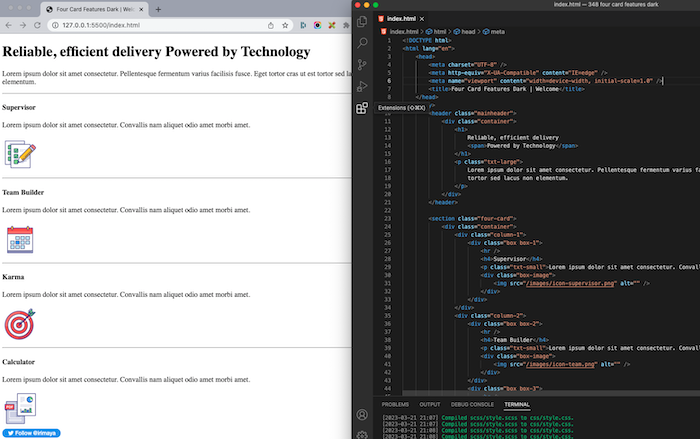Screen dimensions: 700x439
Task: Open a new Chrome tab
Action: [x=158, y=9]
